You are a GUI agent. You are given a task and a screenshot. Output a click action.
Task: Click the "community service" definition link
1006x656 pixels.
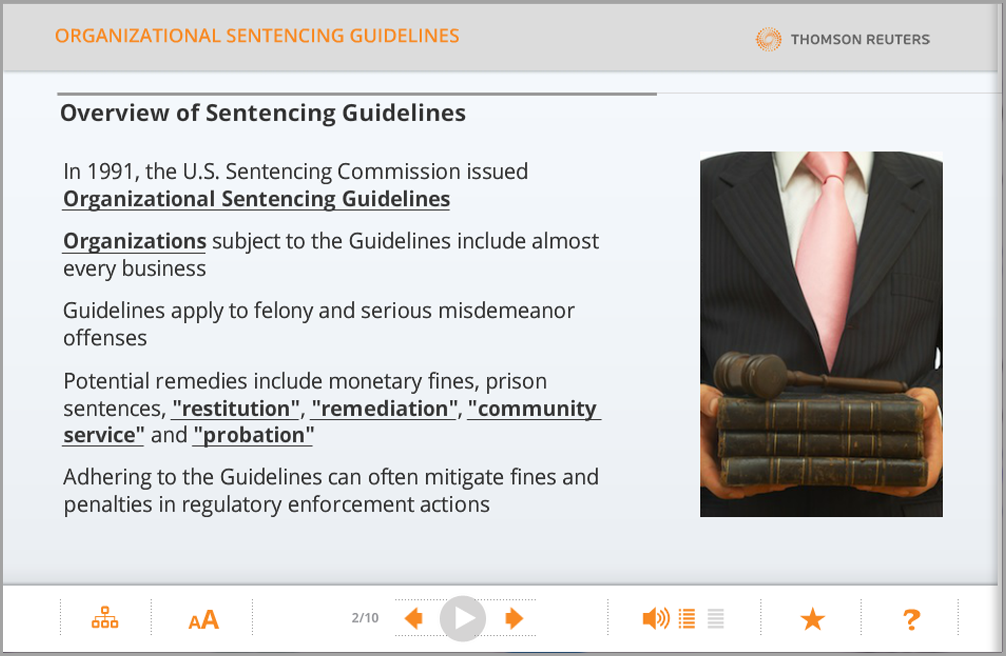click(532, 409)
